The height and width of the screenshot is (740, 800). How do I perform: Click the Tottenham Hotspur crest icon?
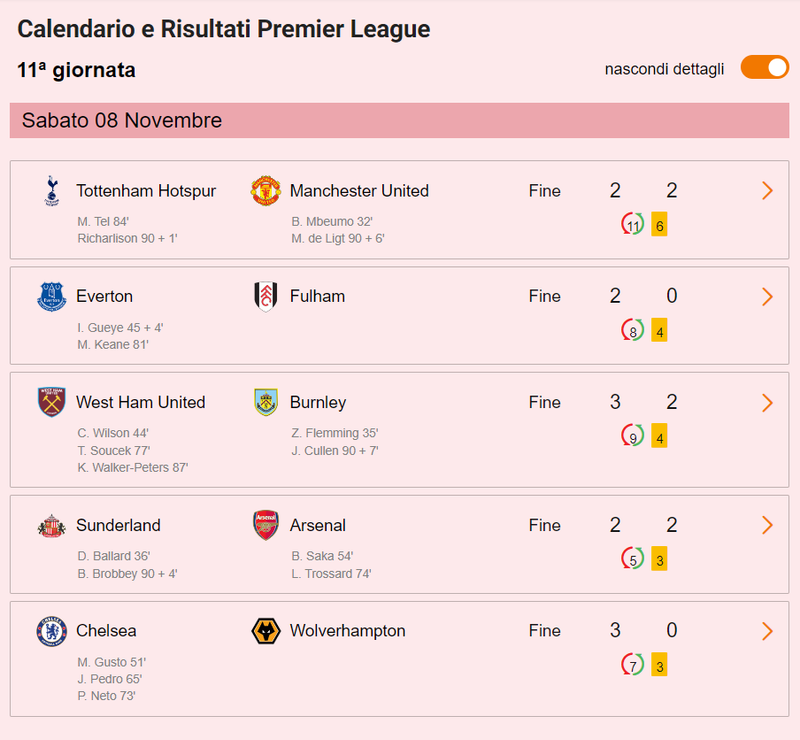point(51,191)
